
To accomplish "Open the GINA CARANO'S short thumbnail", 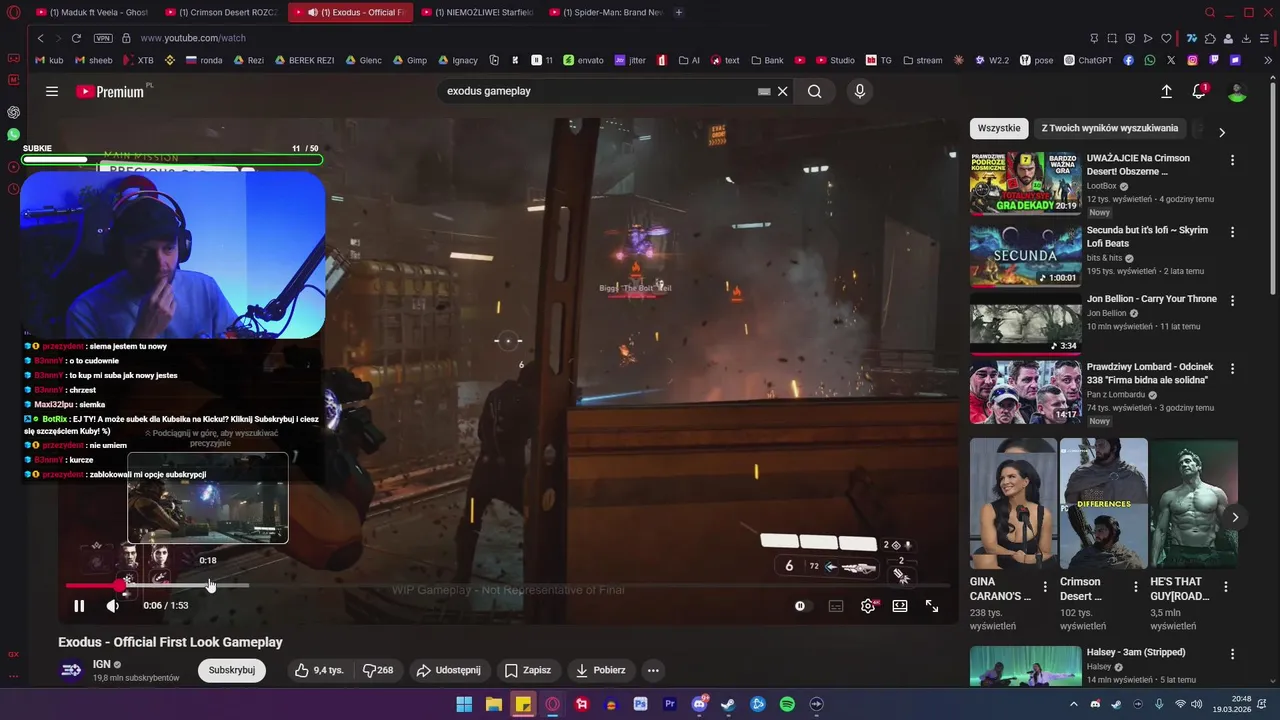I will pos(1013,503).
